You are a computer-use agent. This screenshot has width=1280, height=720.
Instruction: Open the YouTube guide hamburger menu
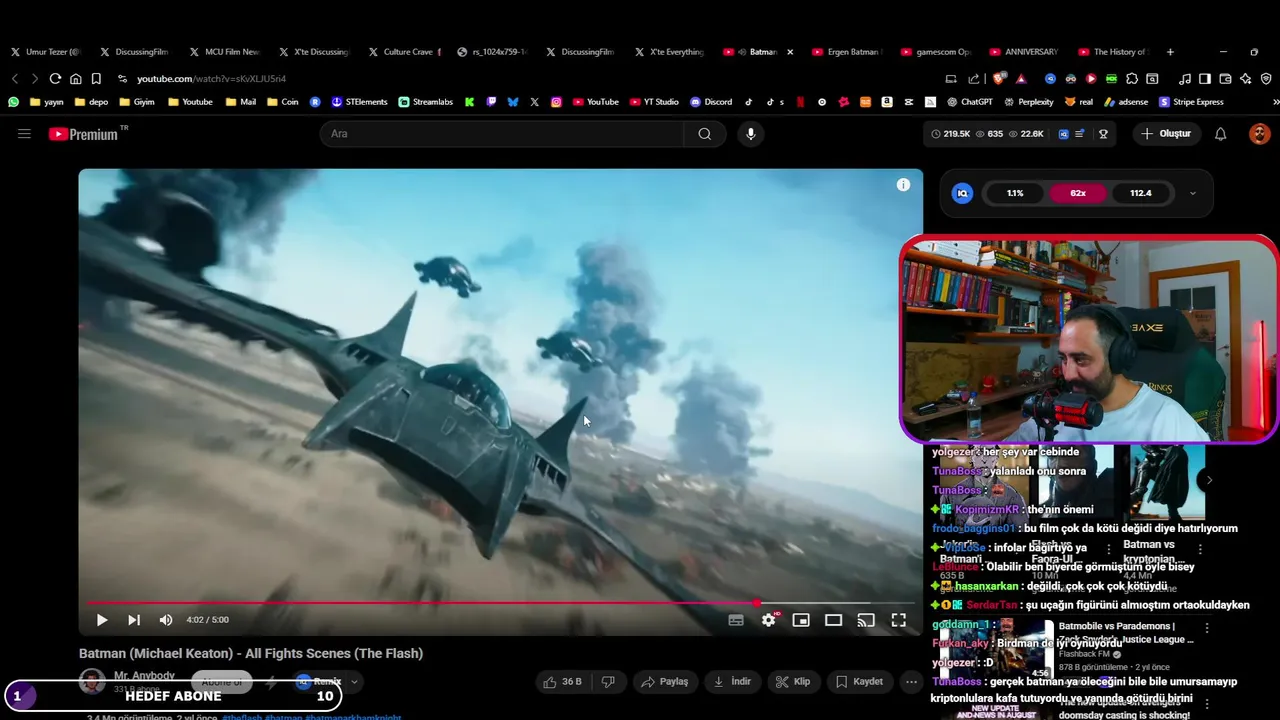24,134
